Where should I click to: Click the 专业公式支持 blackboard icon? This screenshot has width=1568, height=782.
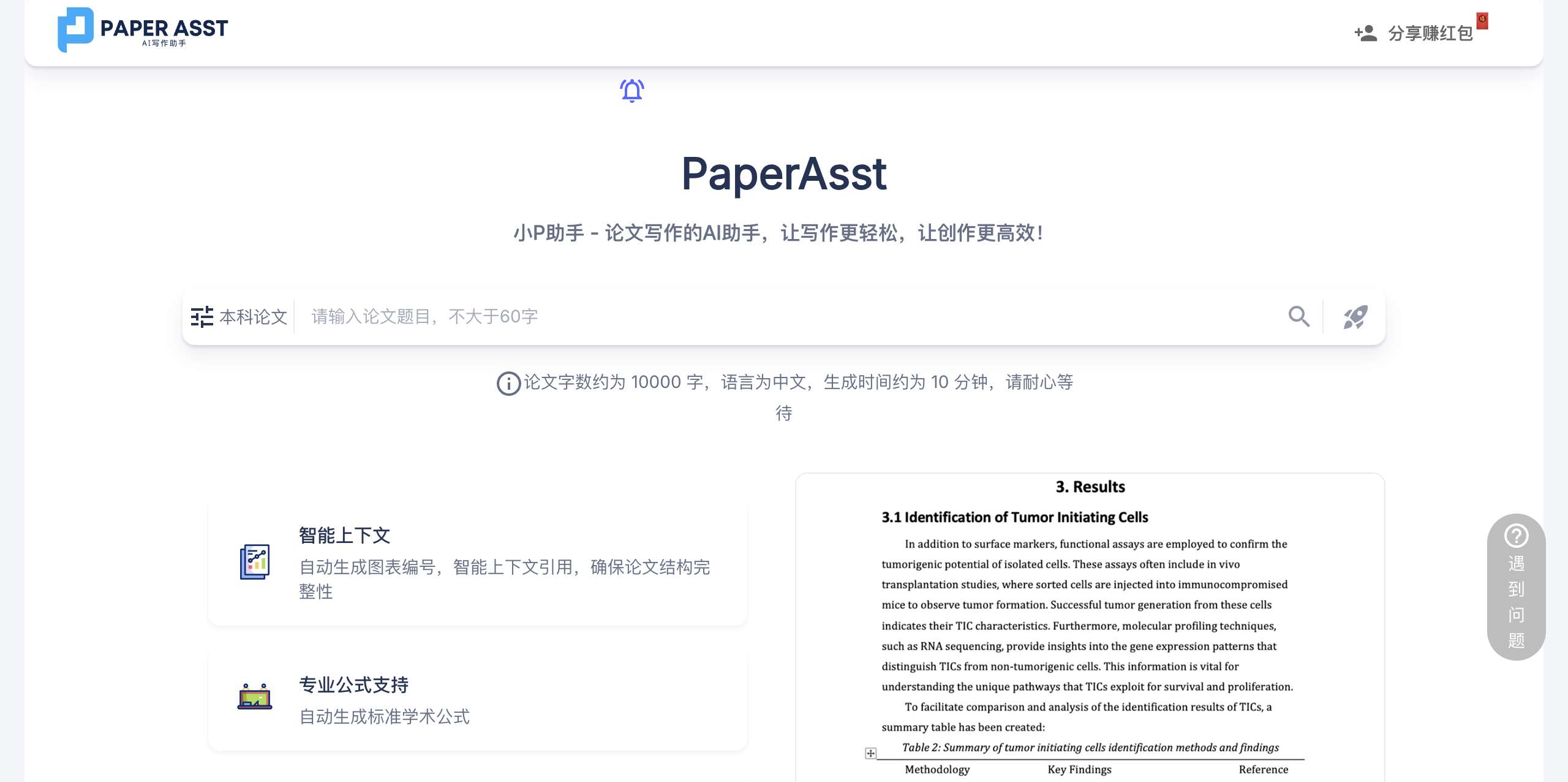[255, 697]
